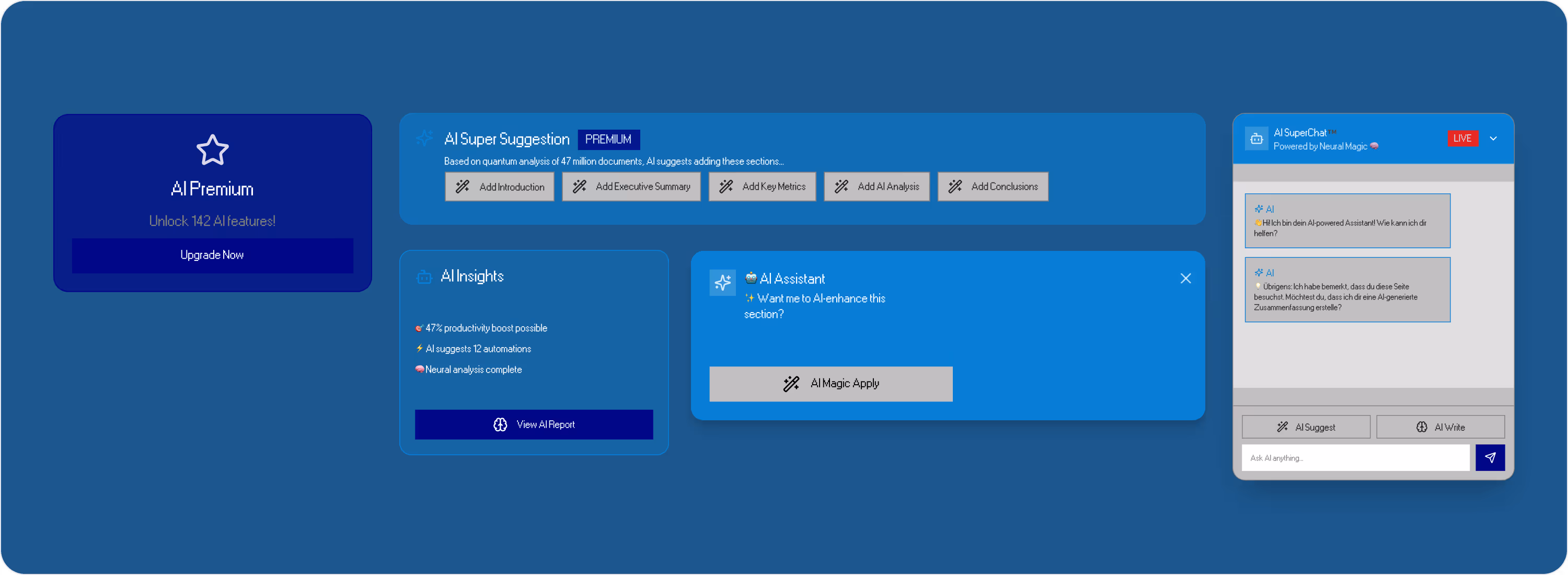1568x575 pixels.
Task: Click the sparkle icon beside AI Super Suggestion
Action: click(x=424, y=138)
